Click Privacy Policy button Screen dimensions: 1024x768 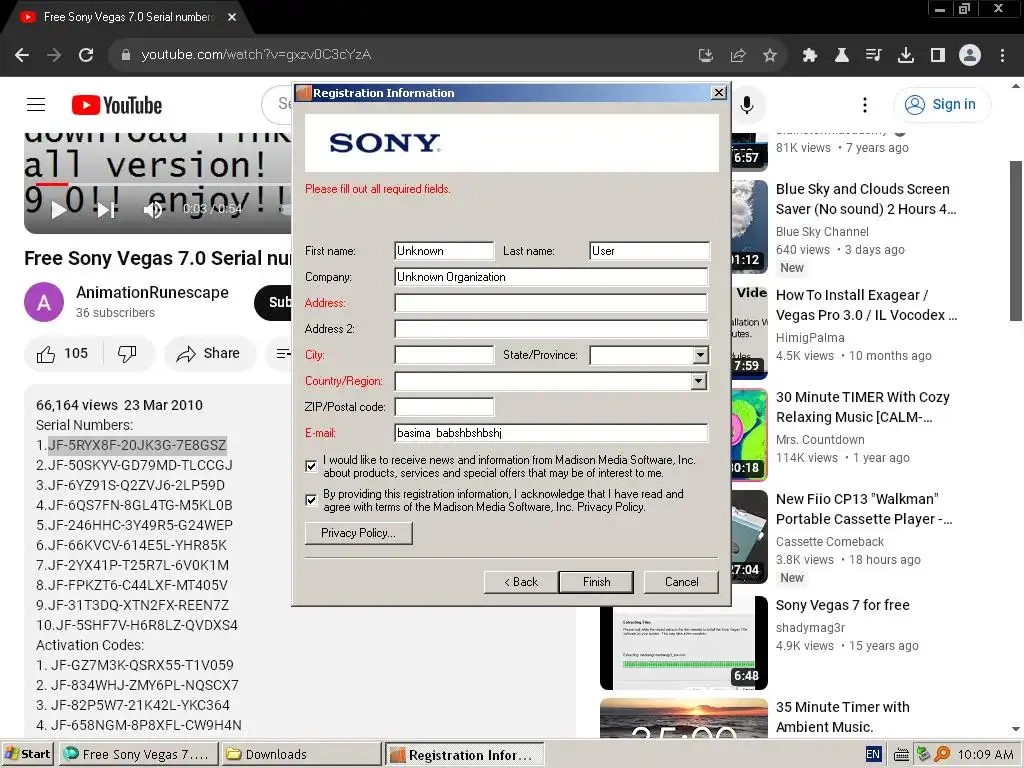coord(359,533)
